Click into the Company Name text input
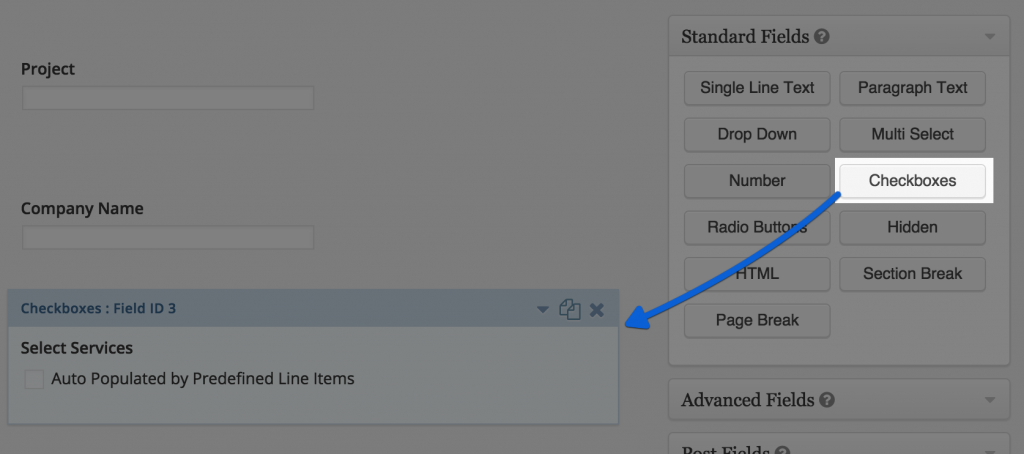This screenshot has width=1024, height=454. tap(168, 238)
